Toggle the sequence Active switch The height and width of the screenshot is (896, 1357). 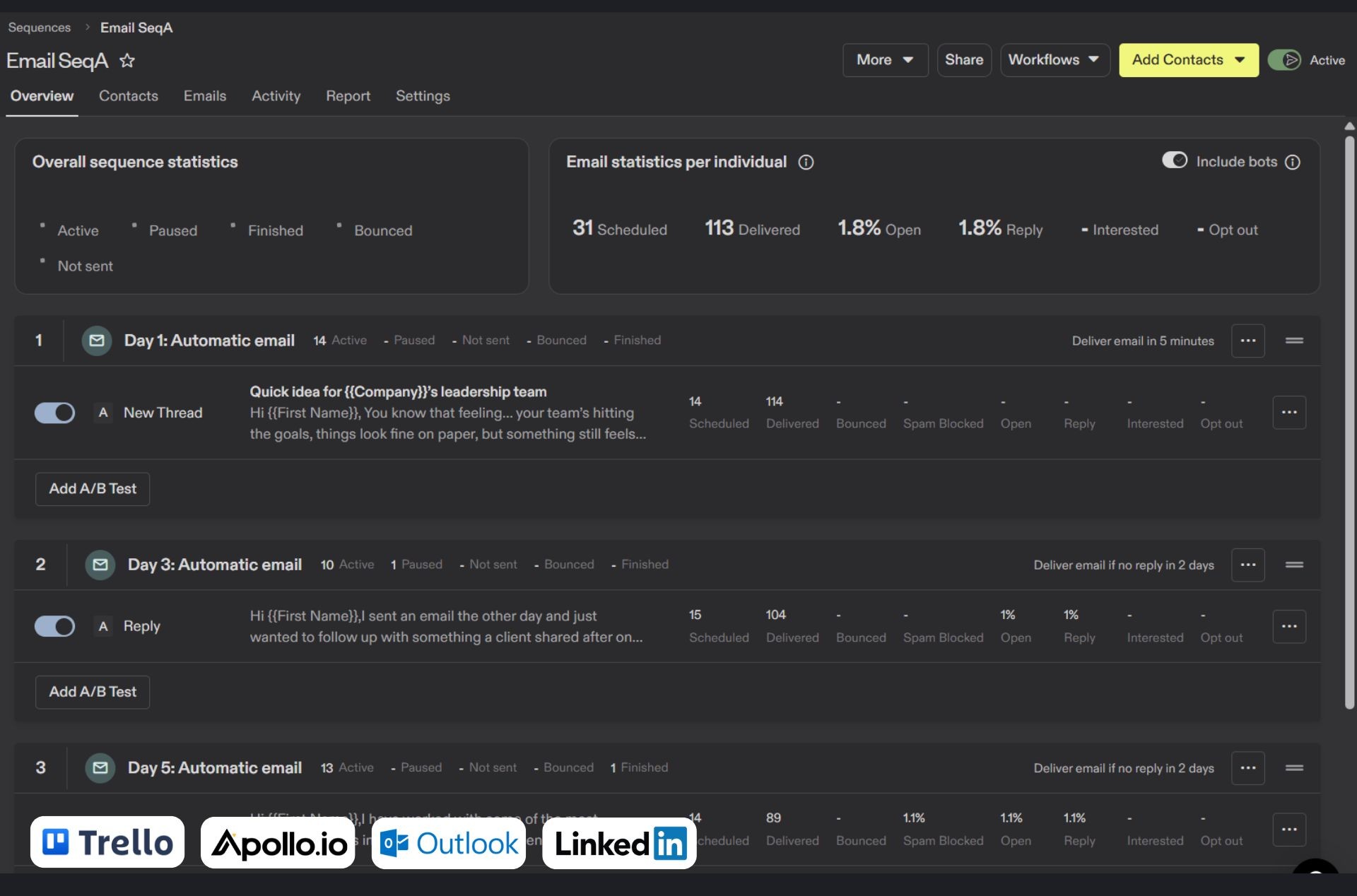pyautogui.click(x=1283, y=60)
